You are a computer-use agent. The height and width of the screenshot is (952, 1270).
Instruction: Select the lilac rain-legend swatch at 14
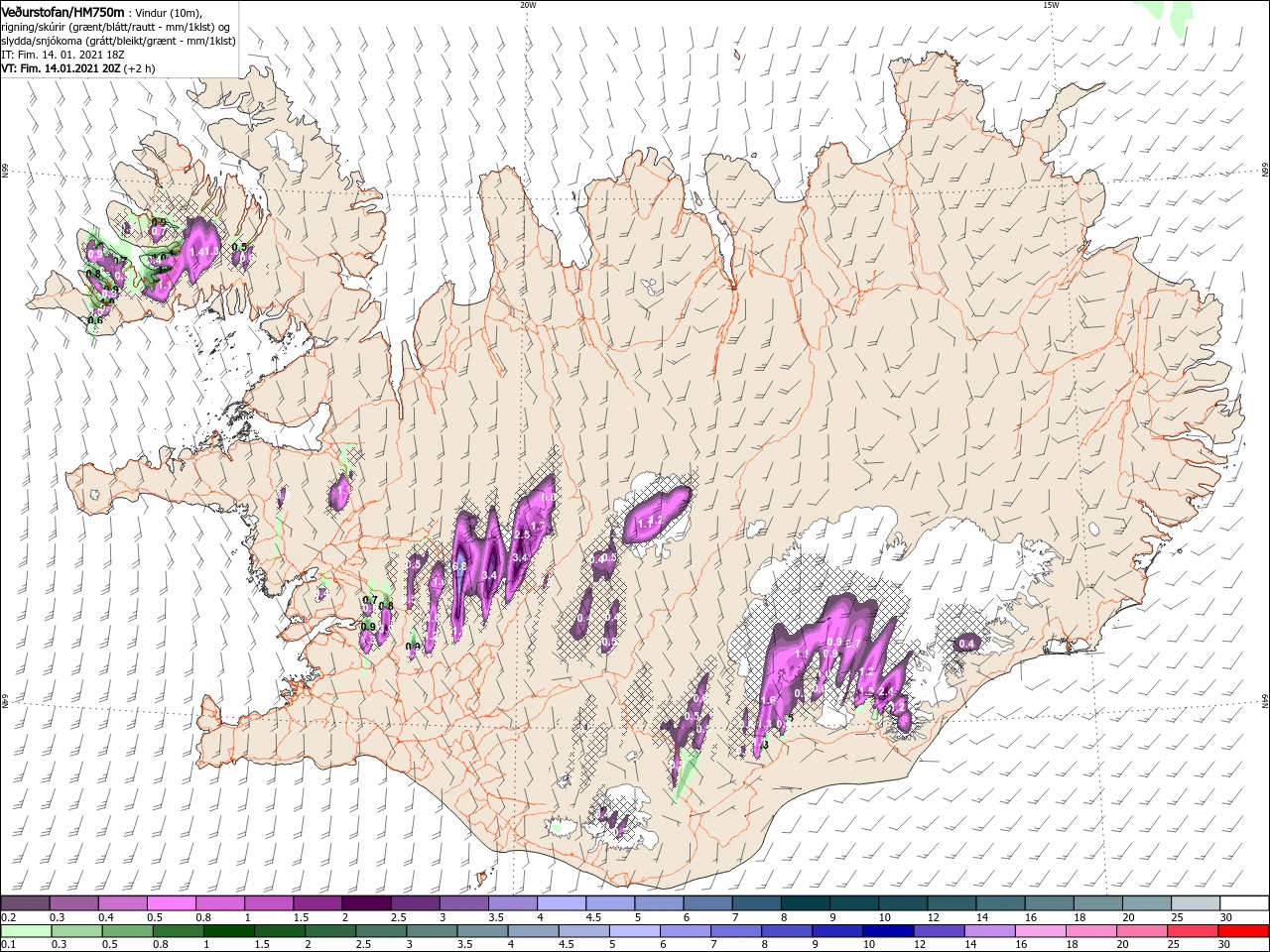[988, 931]
